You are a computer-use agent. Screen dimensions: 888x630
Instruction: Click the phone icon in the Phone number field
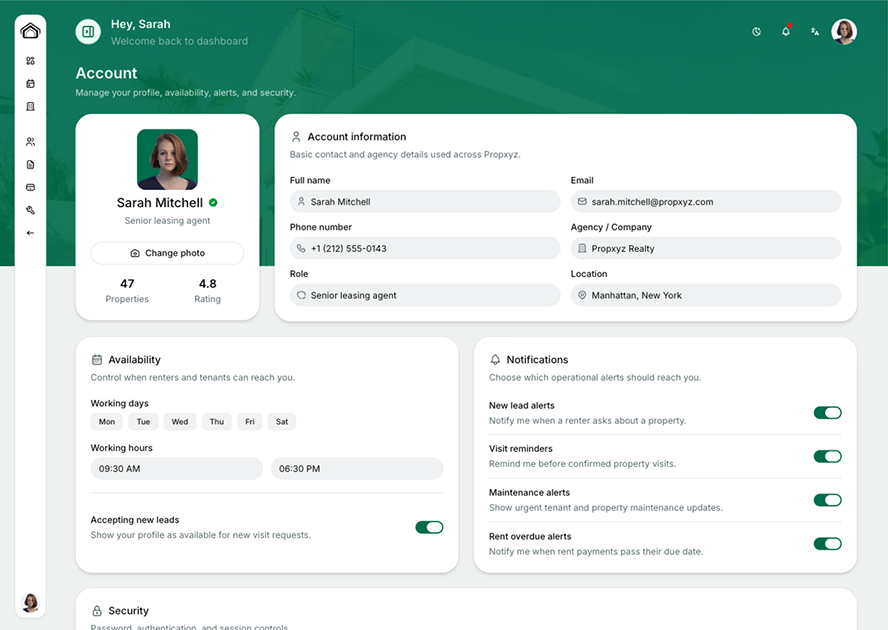(301, 248)
